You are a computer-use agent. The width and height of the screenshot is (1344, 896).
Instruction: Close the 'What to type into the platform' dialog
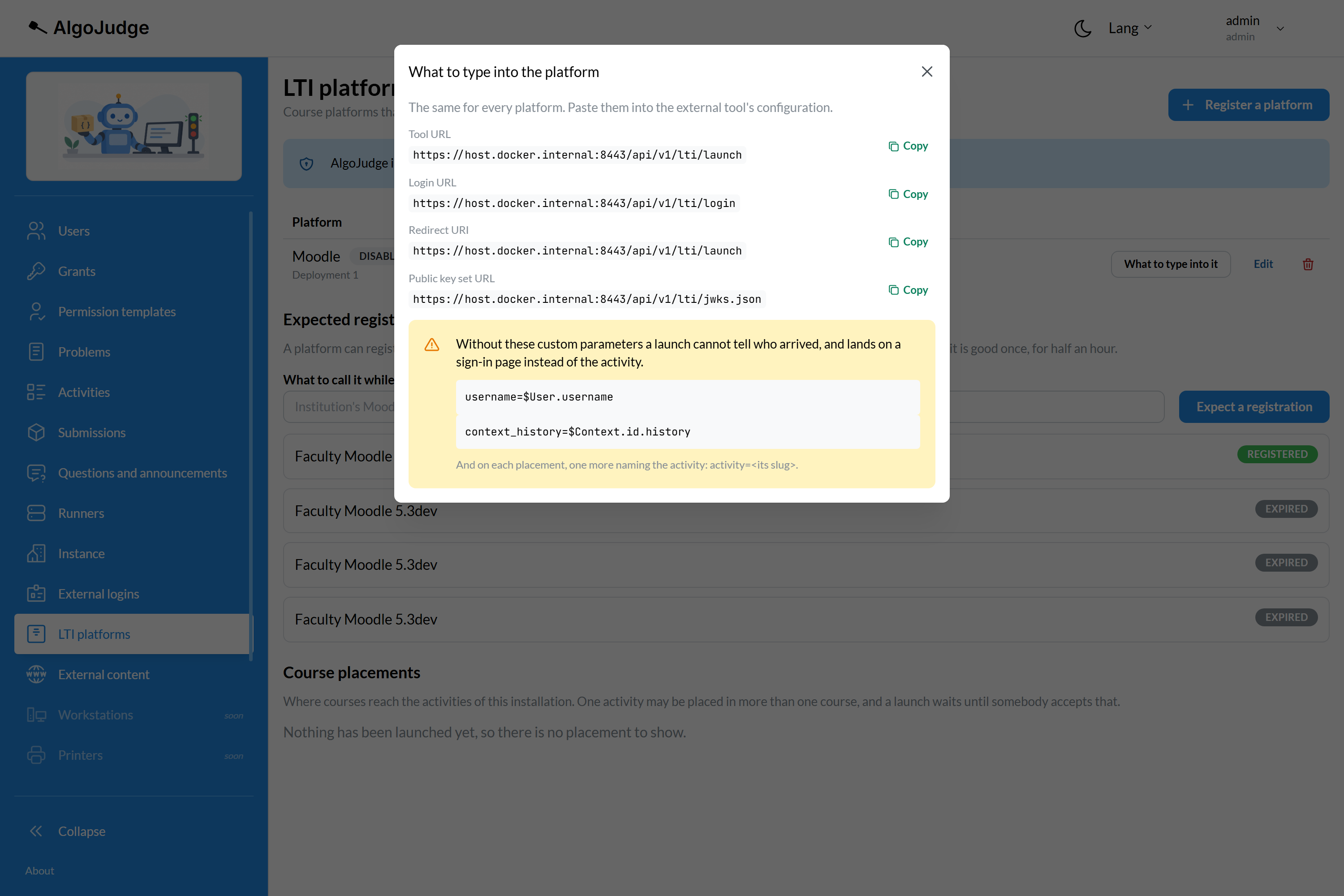pyautogui.click(x=927, y=71)
